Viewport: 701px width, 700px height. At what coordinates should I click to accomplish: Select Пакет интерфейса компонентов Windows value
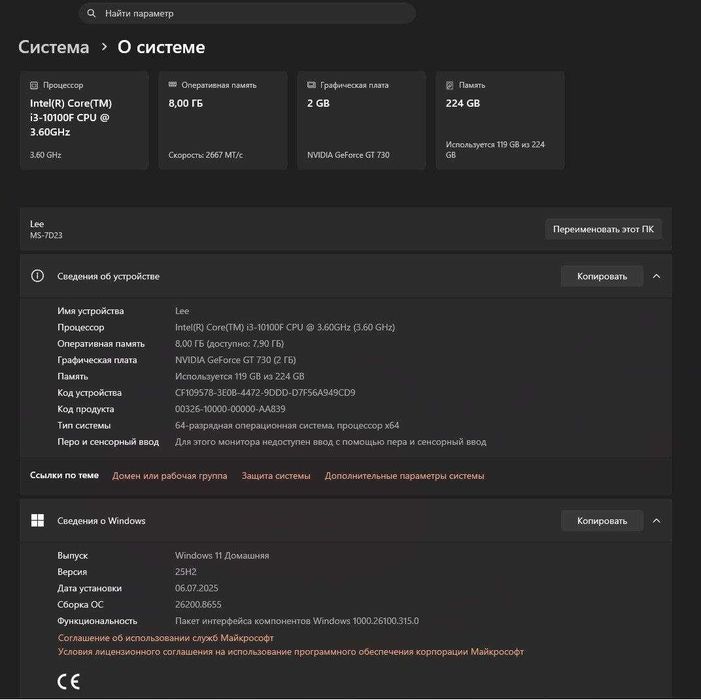click(x=297, y=620)
